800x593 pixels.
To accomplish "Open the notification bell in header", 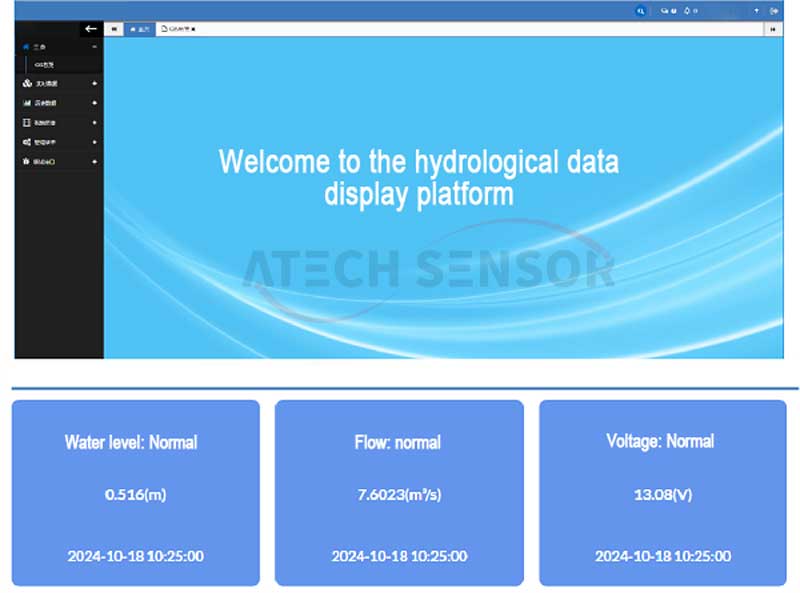I will 688,10.
